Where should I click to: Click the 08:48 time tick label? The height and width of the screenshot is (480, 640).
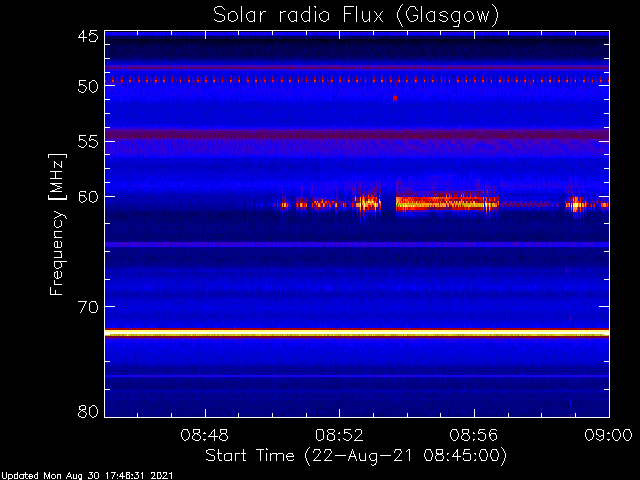(x=205, y=435)
